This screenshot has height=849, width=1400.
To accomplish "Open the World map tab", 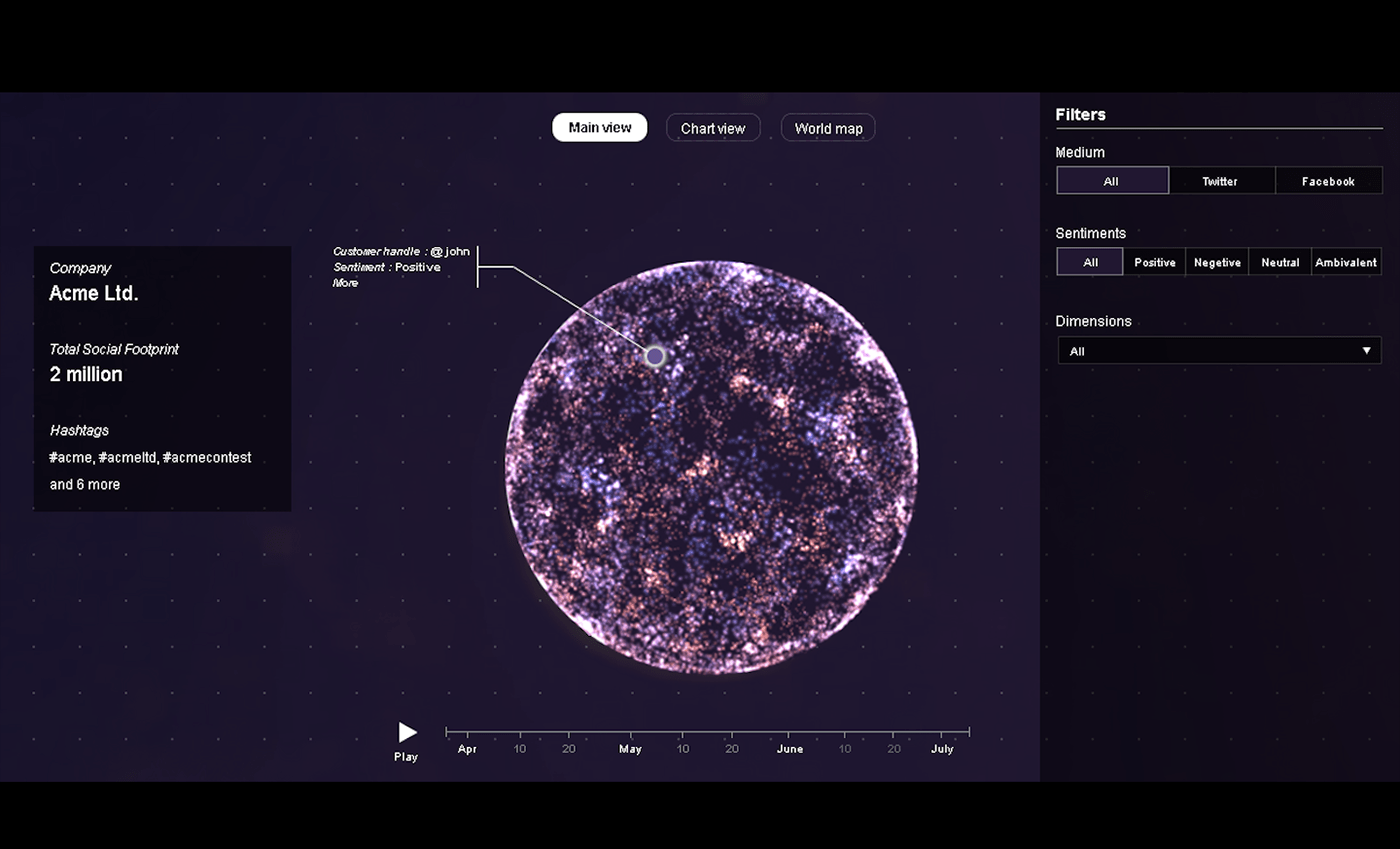I will [828, 128].
